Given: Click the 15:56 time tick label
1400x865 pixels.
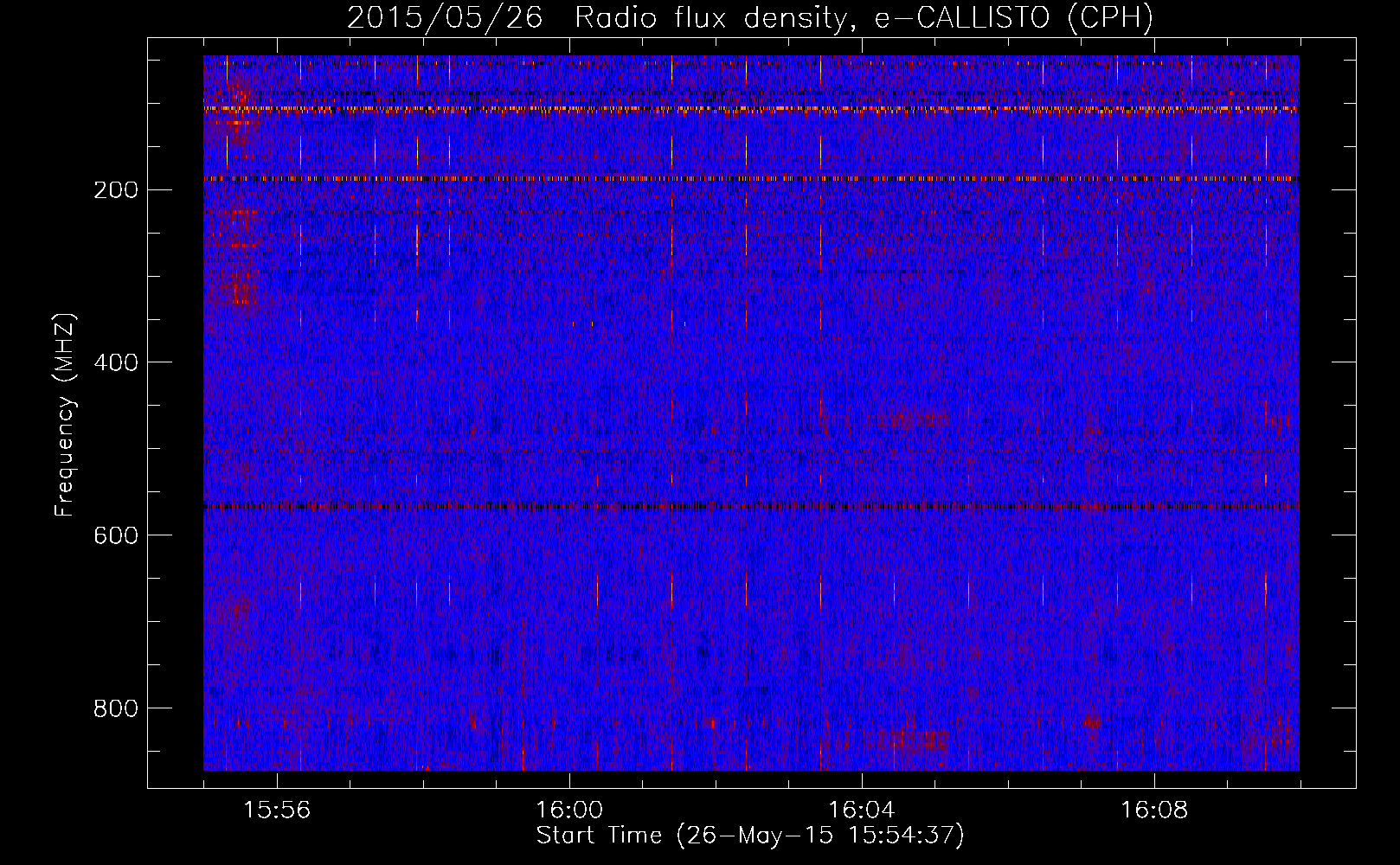Looking at the screenshot, I should [277, 811].
